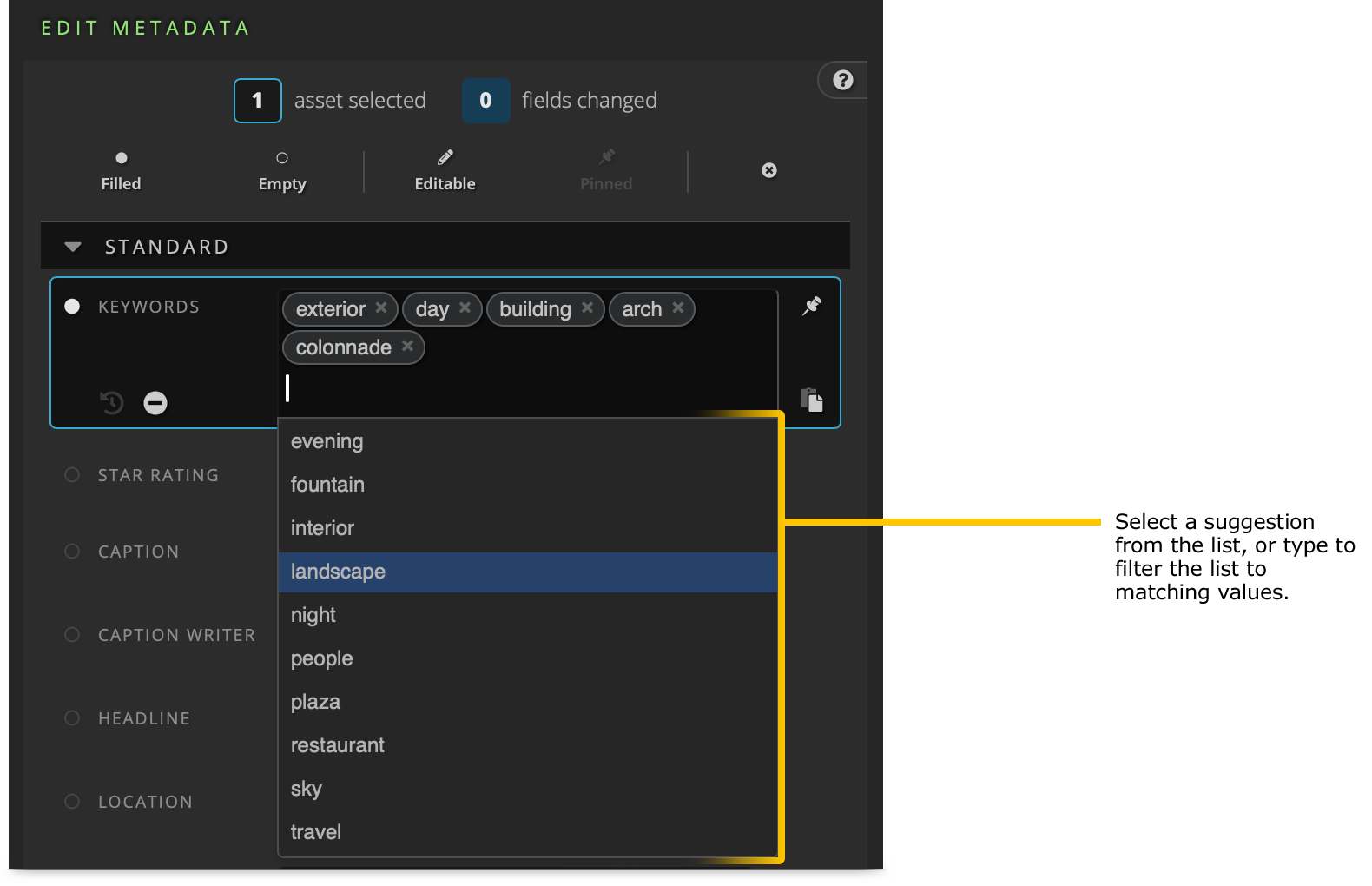1372x886 pixels.
Task: Click the Star Rating field label
Action: (158, 475)
